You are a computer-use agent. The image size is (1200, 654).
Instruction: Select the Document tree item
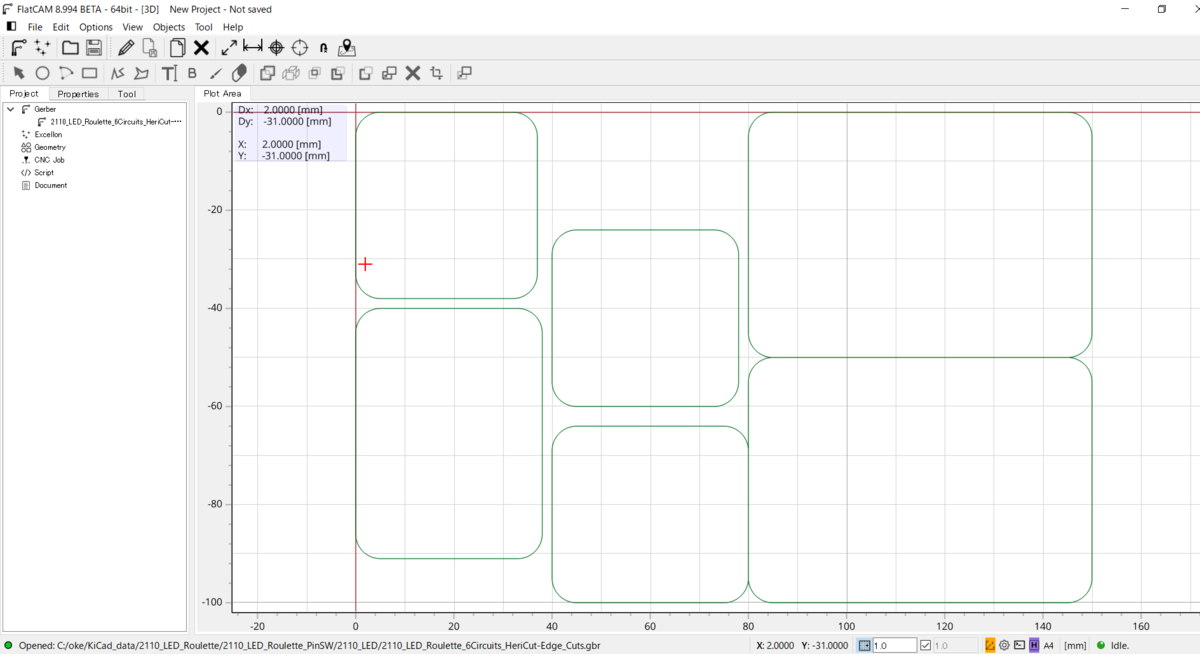click(50, 185)
